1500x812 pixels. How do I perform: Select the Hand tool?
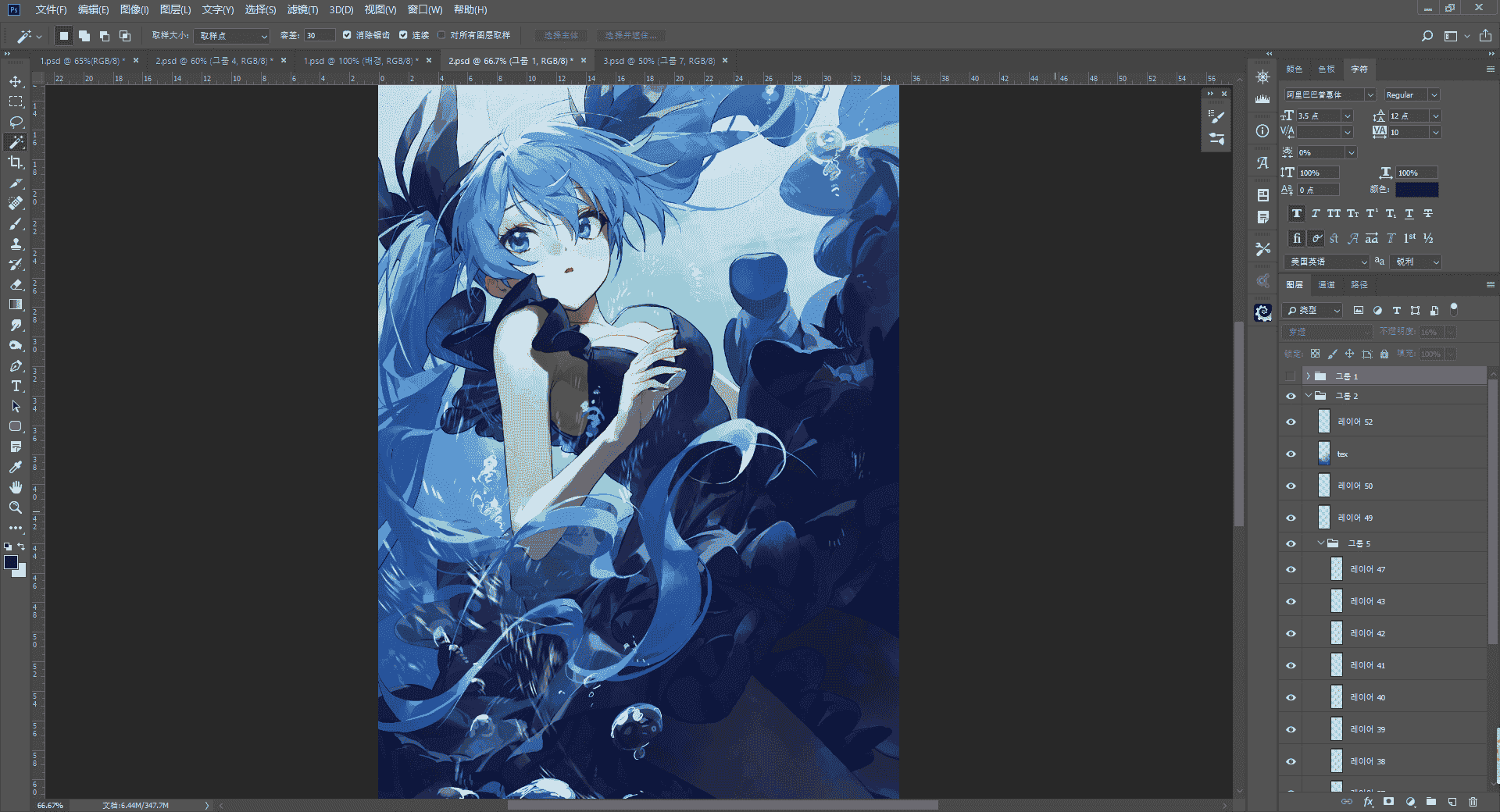[x=16, y=487]
